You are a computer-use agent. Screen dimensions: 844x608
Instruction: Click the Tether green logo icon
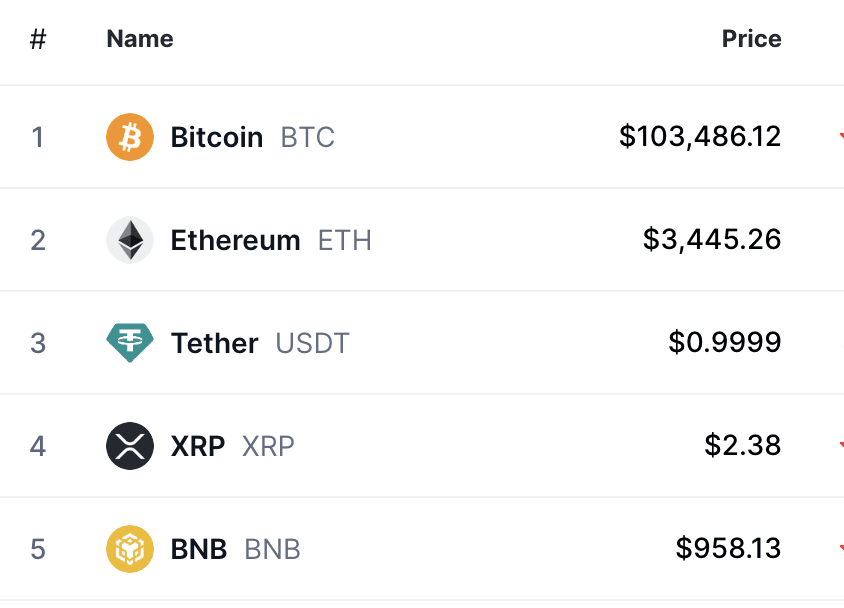tap(130, 343)
